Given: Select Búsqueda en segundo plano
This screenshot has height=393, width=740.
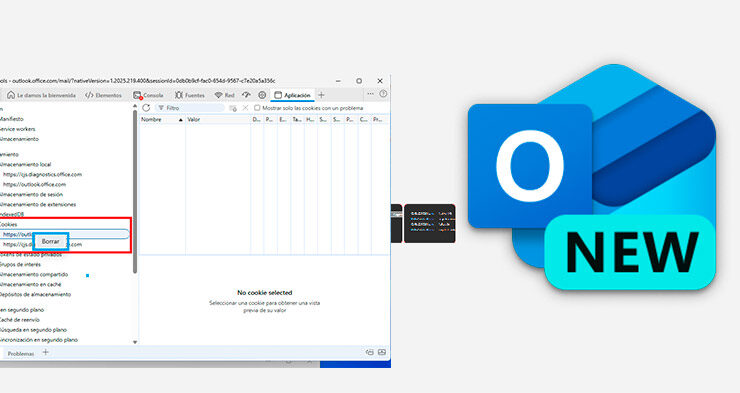Looking at the screenshot, I should tap(34, 329).
